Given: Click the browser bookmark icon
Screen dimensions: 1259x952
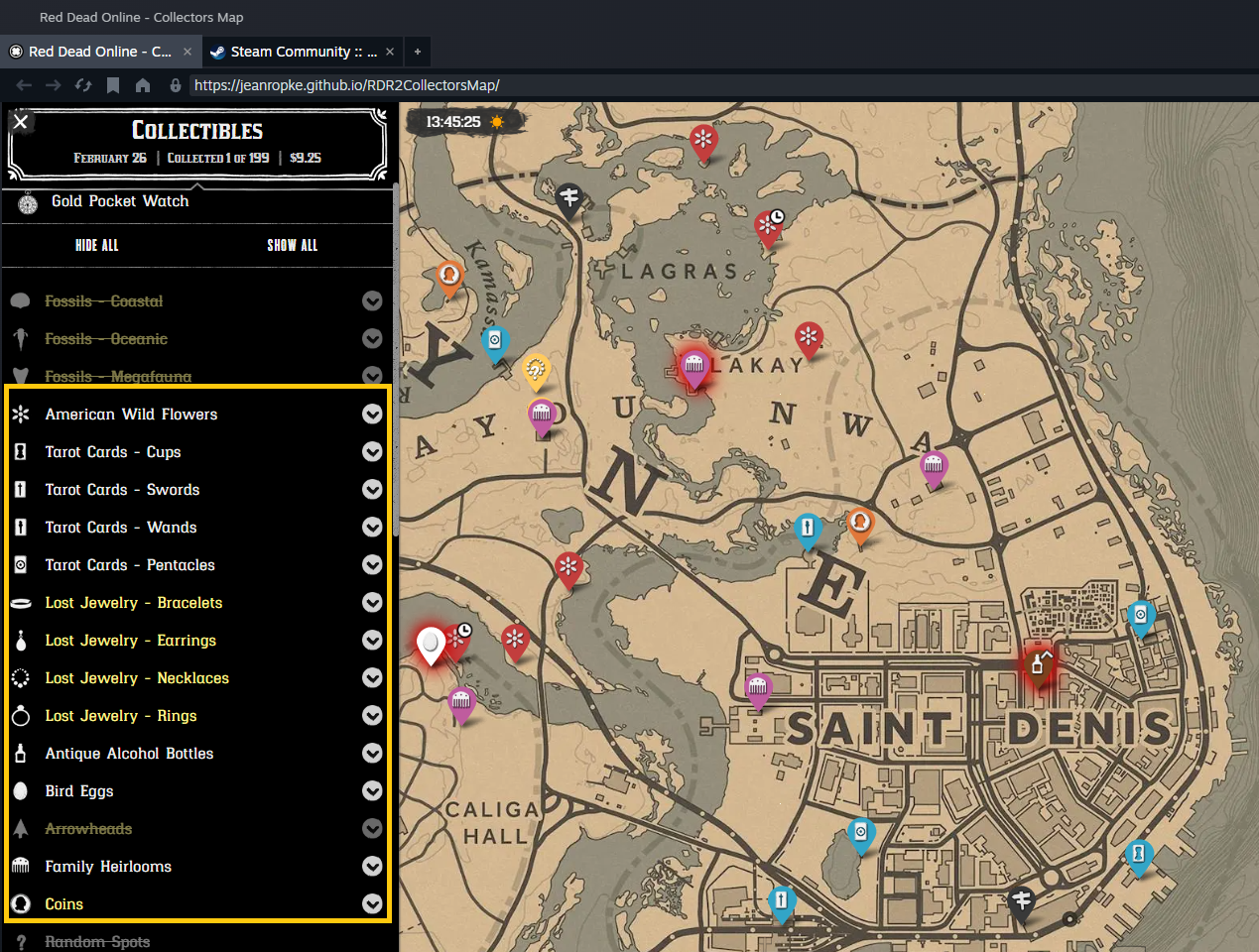Looking at the screenshot, I should (113, 85).
